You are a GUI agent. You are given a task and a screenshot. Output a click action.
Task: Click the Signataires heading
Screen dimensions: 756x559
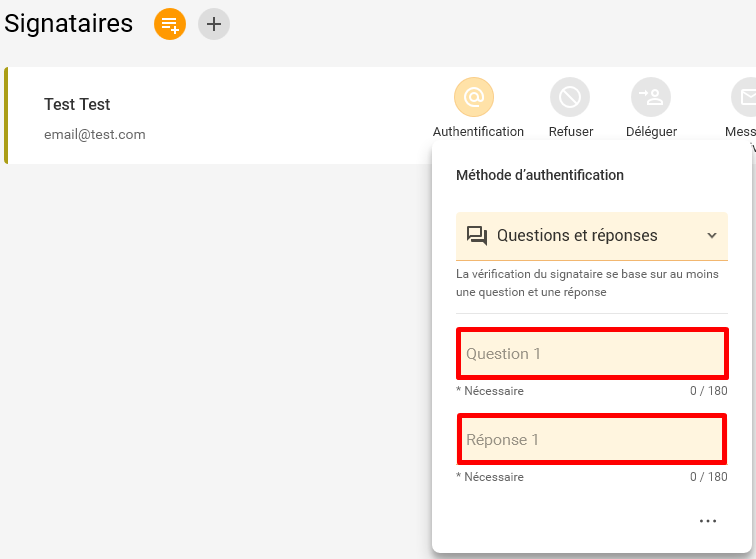(68, 24)
